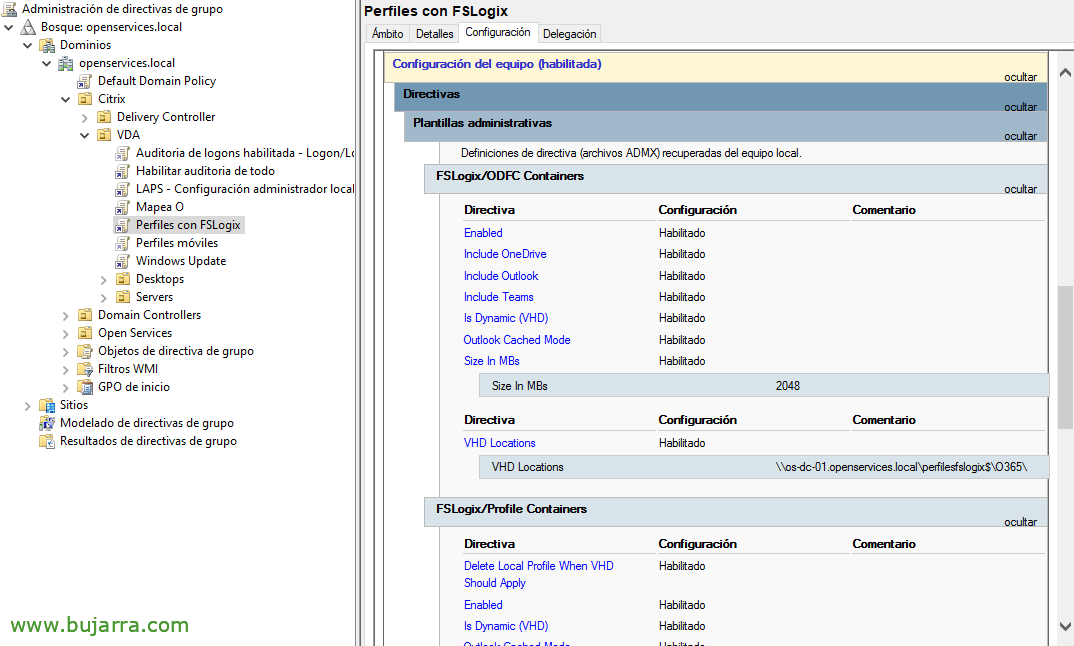Collapse the Dominios tree node
This screenshot has height=646, width=1074.
[28, 45]
